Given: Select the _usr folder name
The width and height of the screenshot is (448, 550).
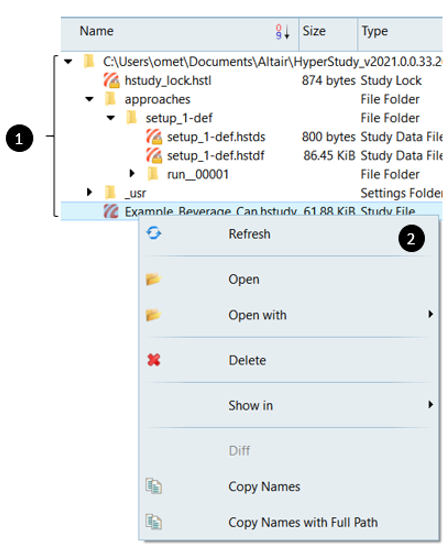Looking at the screenshot, I should coord(135,193).
